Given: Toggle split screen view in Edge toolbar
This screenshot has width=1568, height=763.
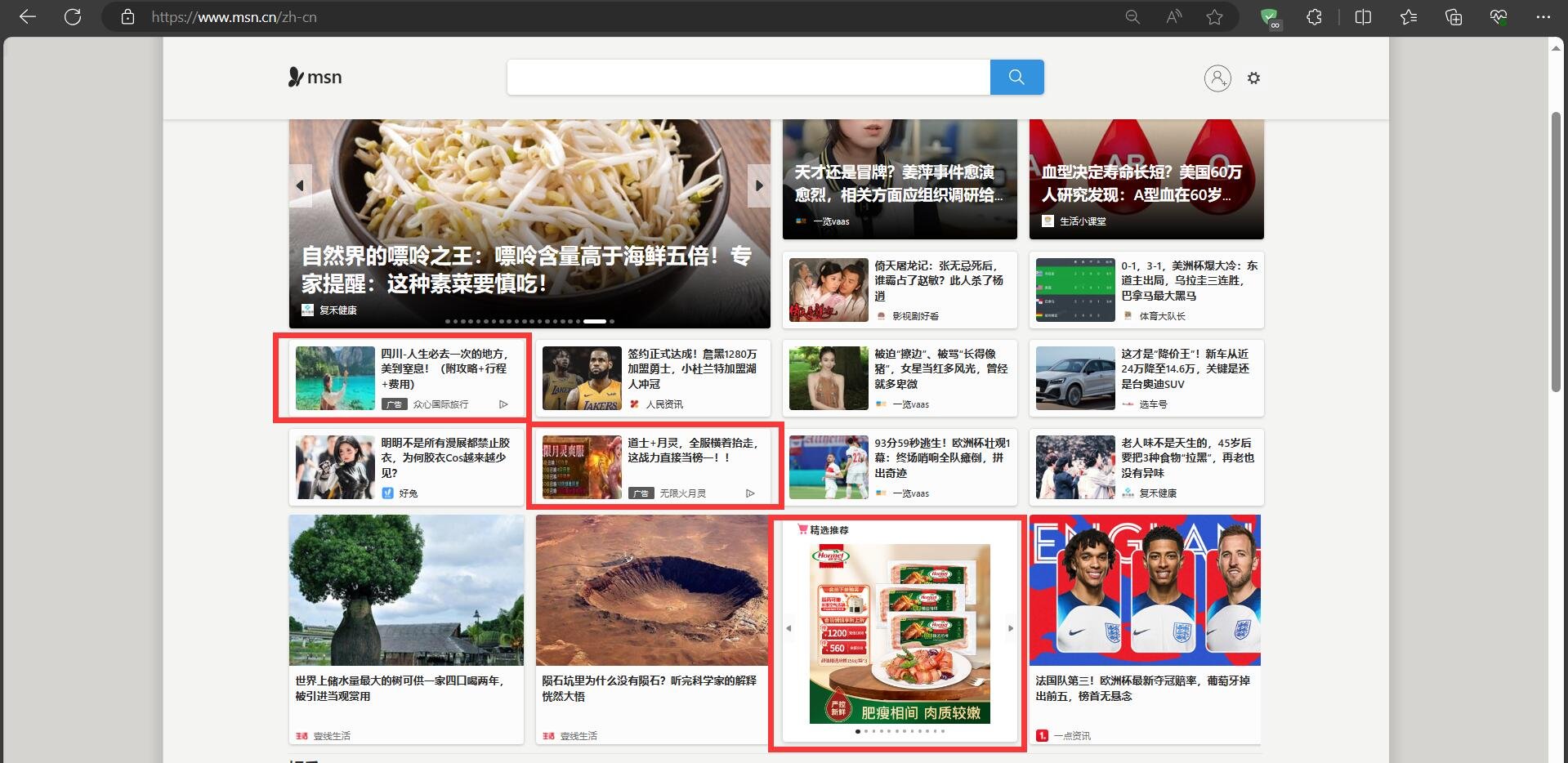Looking at the screenshot, I should (1364, 16).
